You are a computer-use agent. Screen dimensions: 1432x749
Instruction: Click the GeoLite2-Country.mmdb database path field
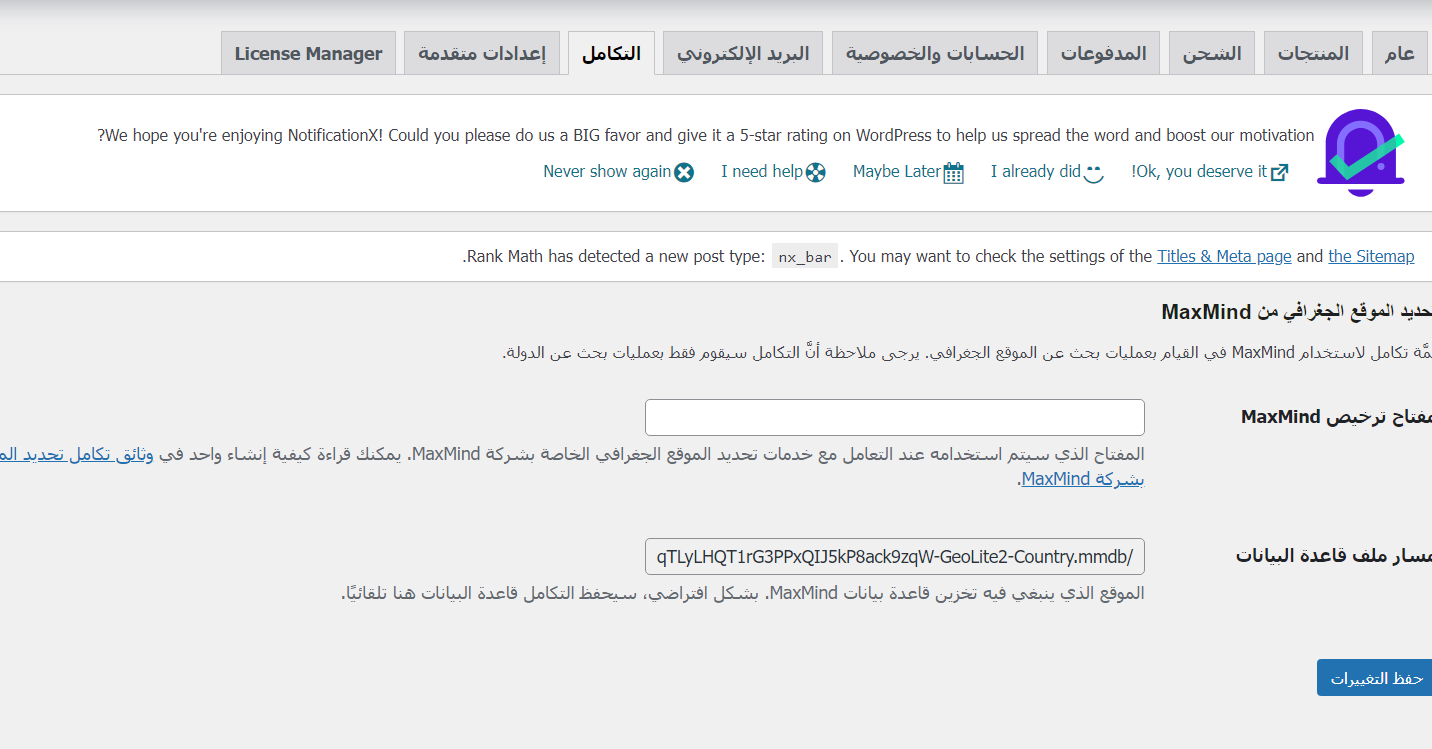[x=895, y=556]
